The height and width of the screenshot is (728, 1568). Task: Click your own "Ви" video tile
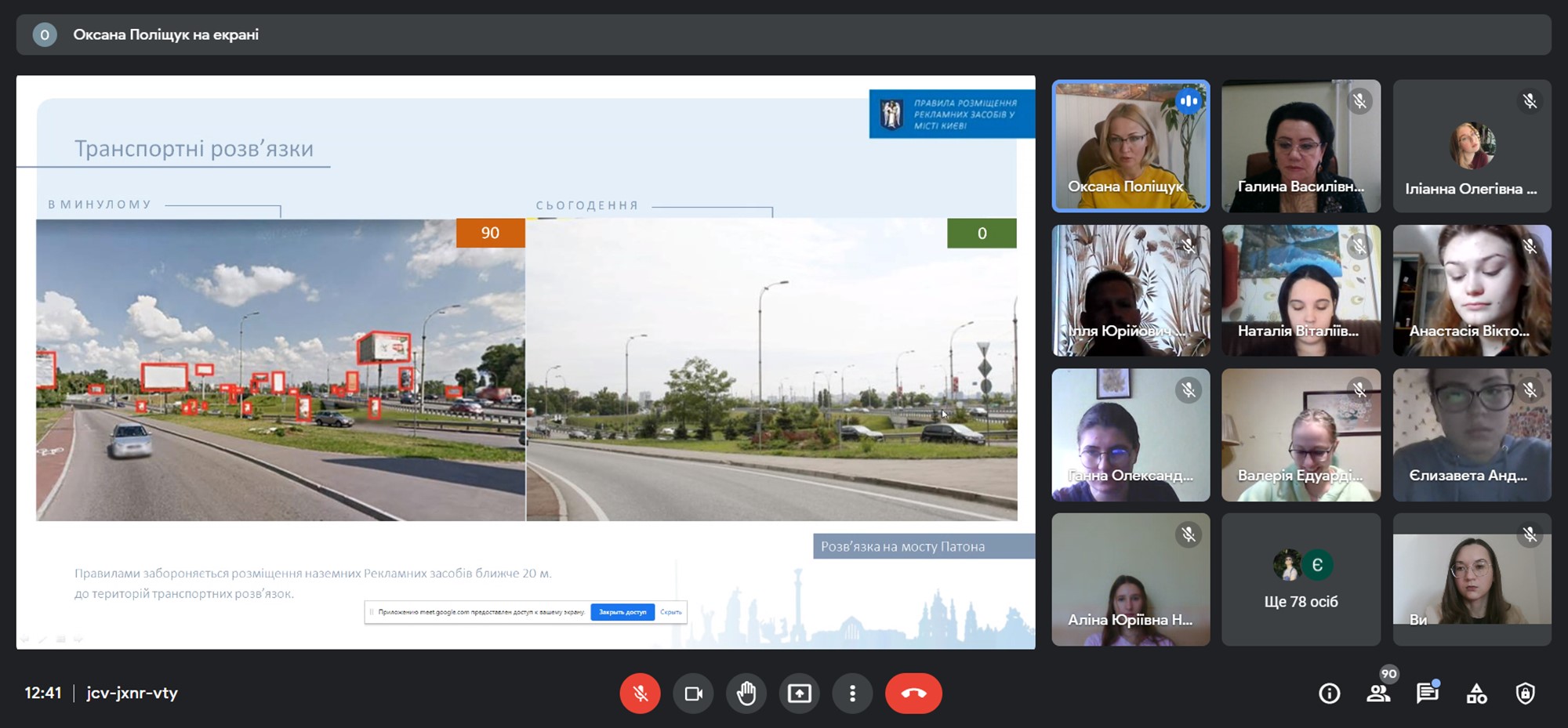(1472, 580)
